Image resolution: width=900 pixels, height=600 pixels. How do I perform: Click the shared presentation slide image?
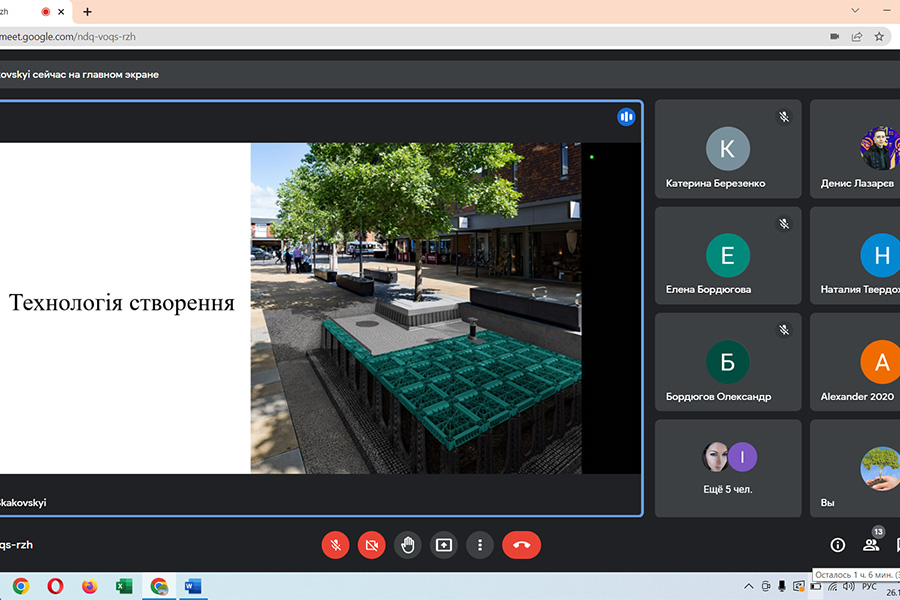click(x=415, y=307)
